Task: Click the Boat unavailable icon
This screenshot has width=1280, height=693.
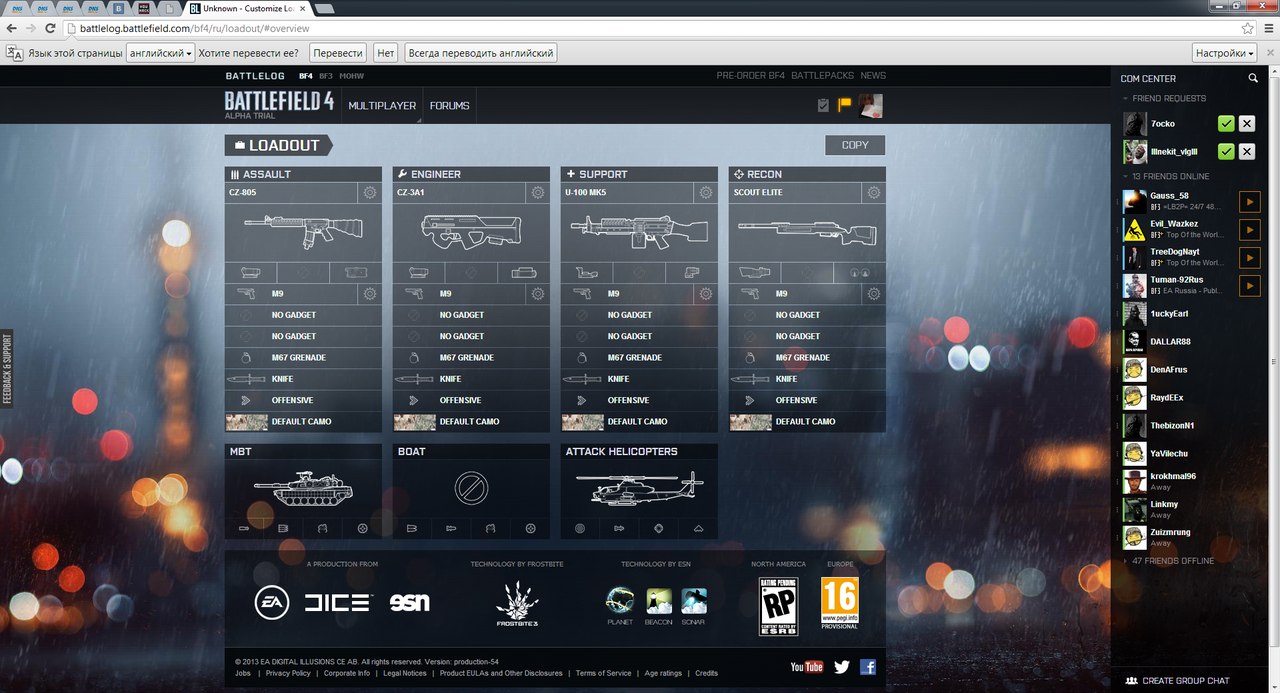Action: [x=471, y=488]
